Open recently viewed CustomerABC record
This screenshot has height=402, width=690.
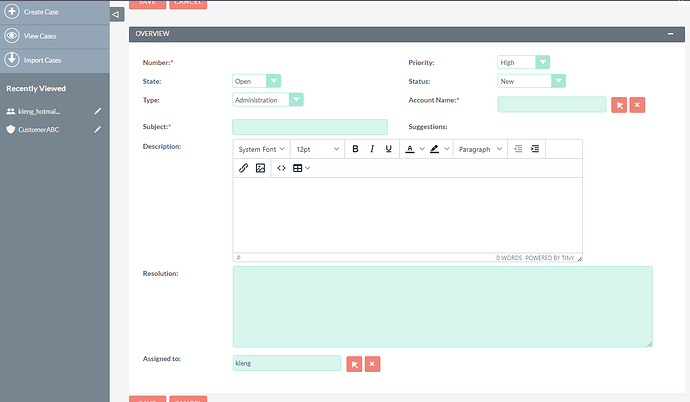[x=38, y=130]
